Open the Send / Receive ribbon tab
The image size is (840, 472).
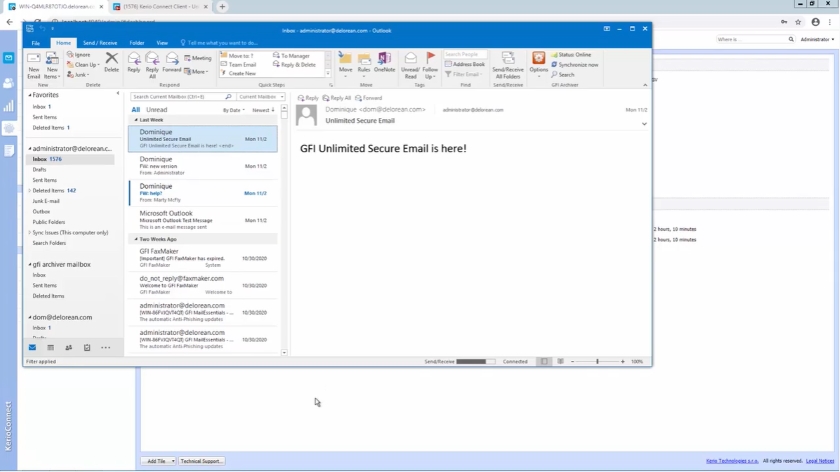pos(100,43)
